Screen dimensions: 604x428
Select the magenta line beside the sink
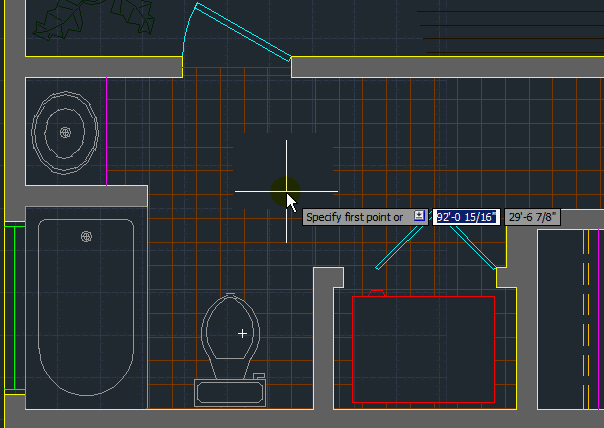(107, 130)
